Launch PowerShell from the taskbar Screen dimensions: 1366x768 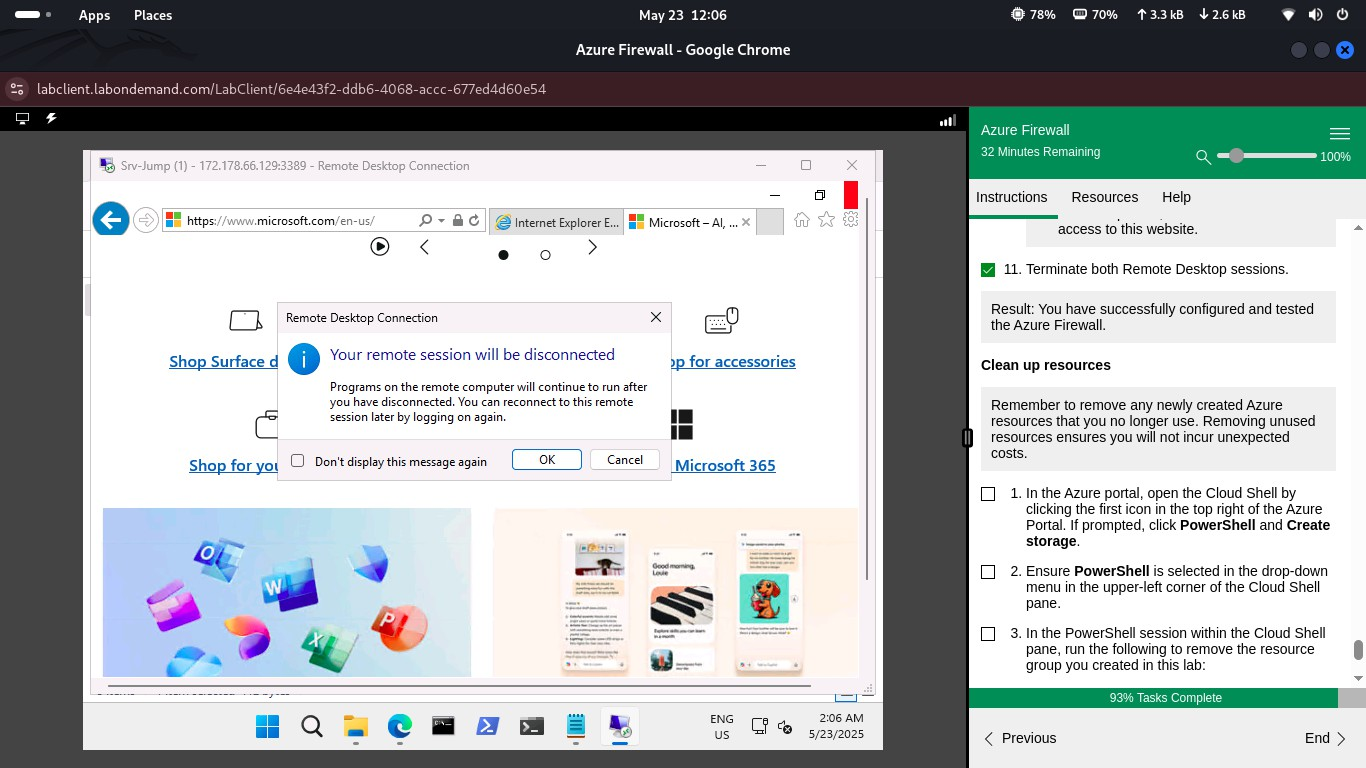coord(487,726)
